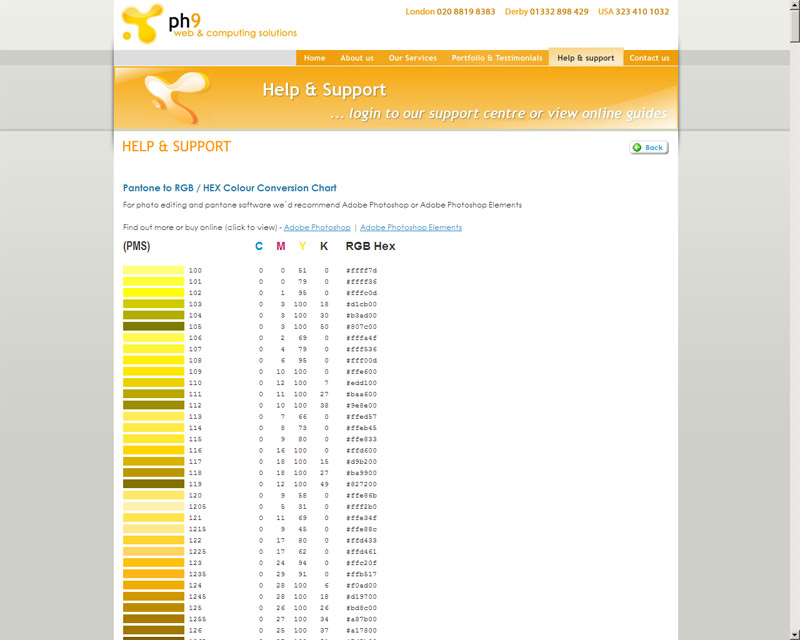The height and width of the screenshot is (640, 800).
Task: Click hex value #ffff7d
Action: pyautogui.click(x=361, y=270)
